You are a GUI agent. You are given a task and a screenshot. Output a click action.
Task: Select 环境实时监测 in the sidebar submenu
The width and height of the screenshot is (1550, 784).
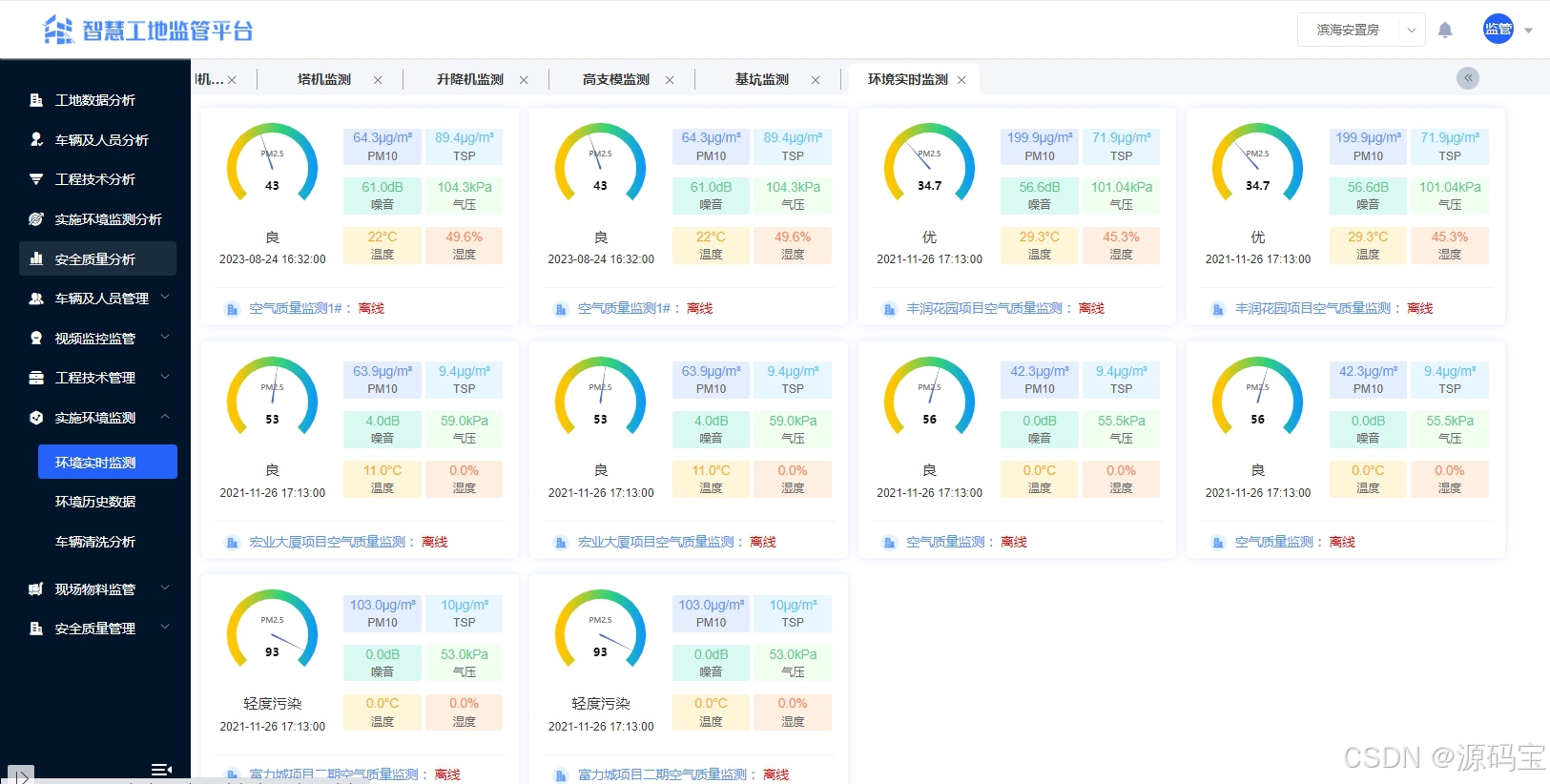(x=108, y=462)
